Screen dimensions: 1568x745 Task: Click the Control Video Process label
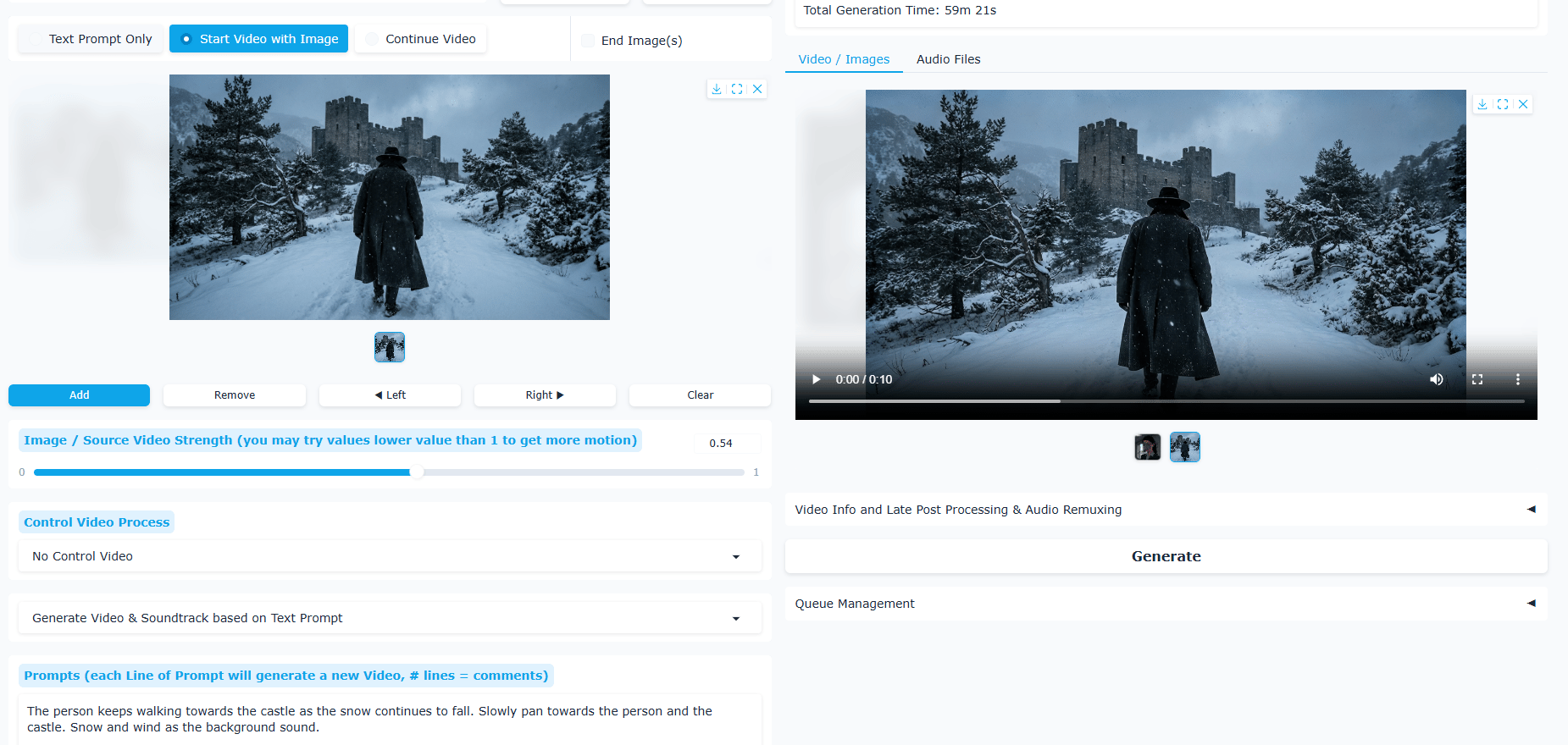click(x=97, y=522)
